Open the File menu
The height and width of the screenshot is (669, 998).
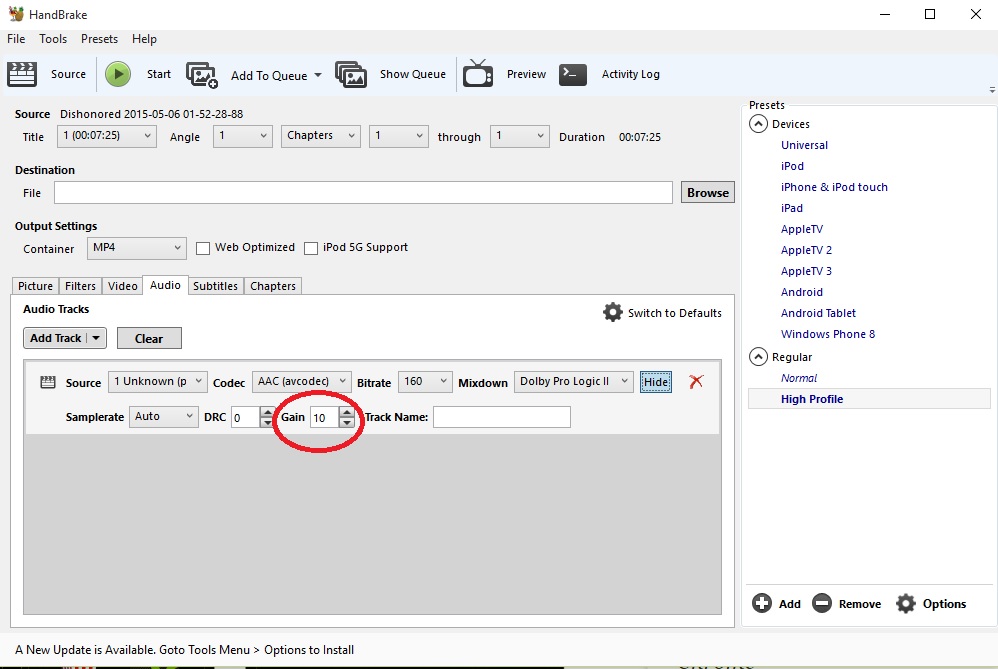point(16,39)
